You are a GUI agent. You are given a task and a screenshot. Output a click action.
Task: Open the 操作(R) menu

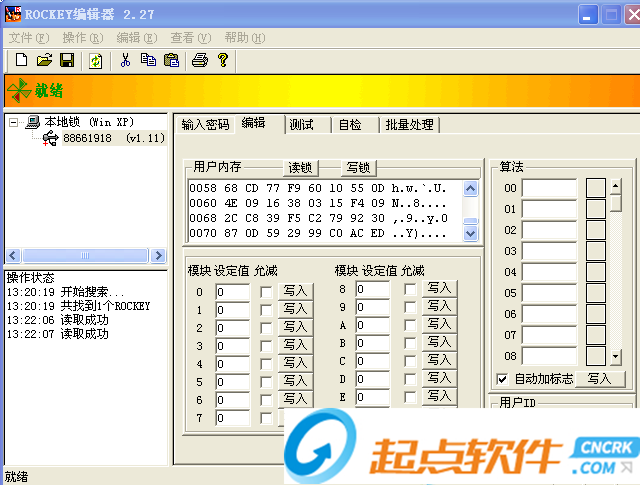[x=83, y=38]
